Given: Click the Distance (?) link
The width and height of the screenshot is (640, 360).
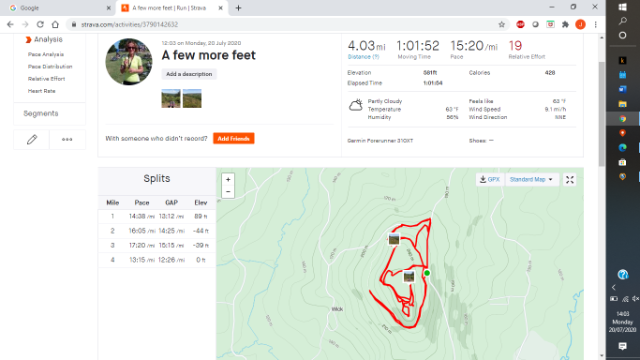Looking at the screenshot, I should (x=363, y=57).
